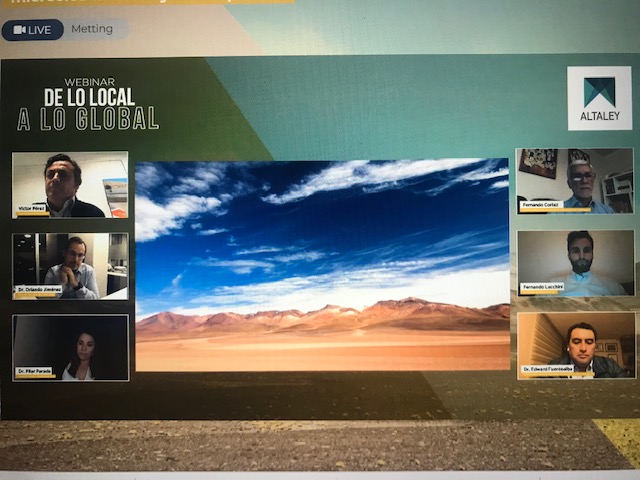This screenshot has width=640, height=480.
Task: Click the LIVE text in the badge
Action: coord(39,30)
